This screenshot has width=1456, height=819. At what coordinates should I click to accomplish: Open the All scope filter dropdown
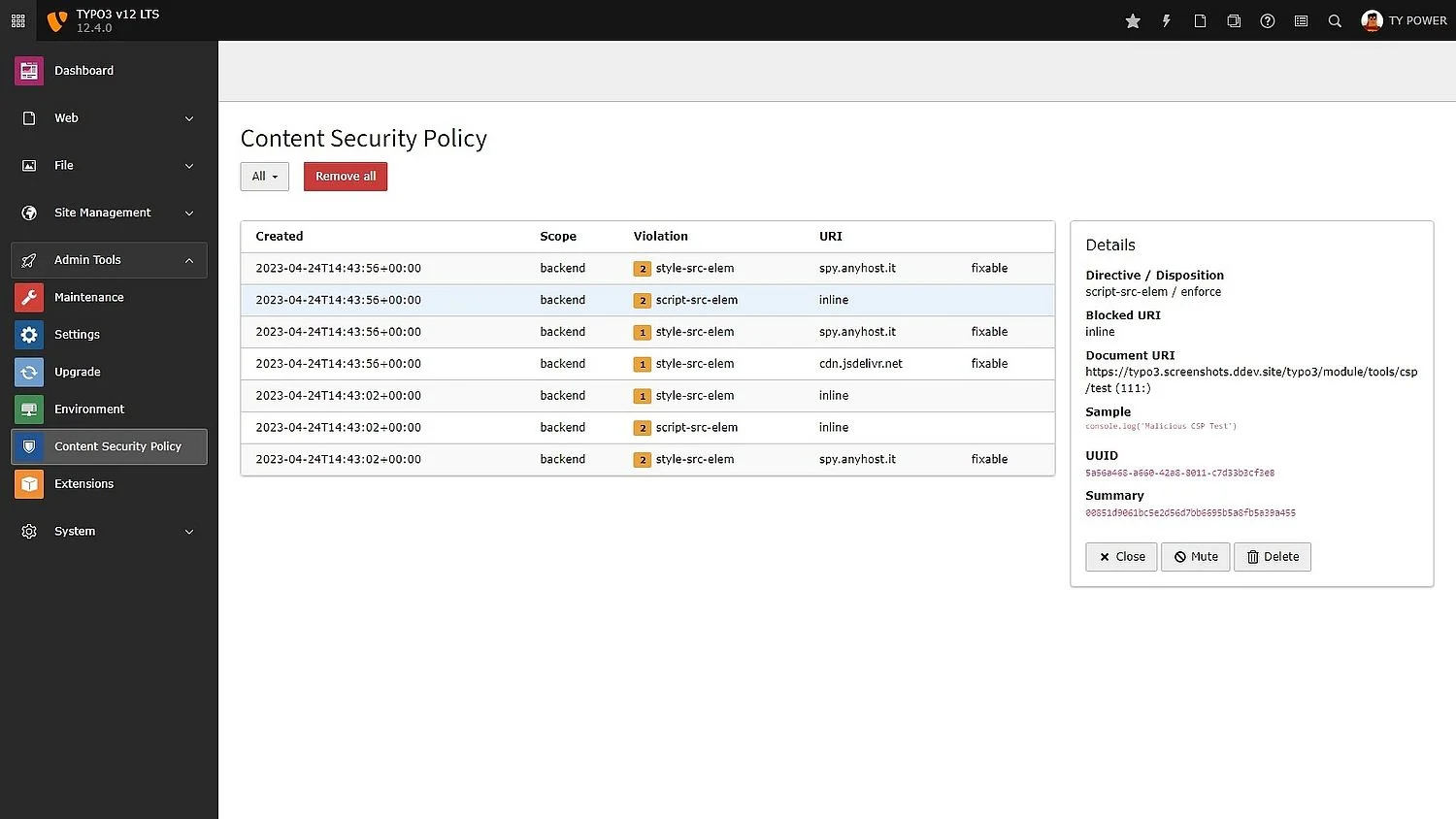point(264,176)
